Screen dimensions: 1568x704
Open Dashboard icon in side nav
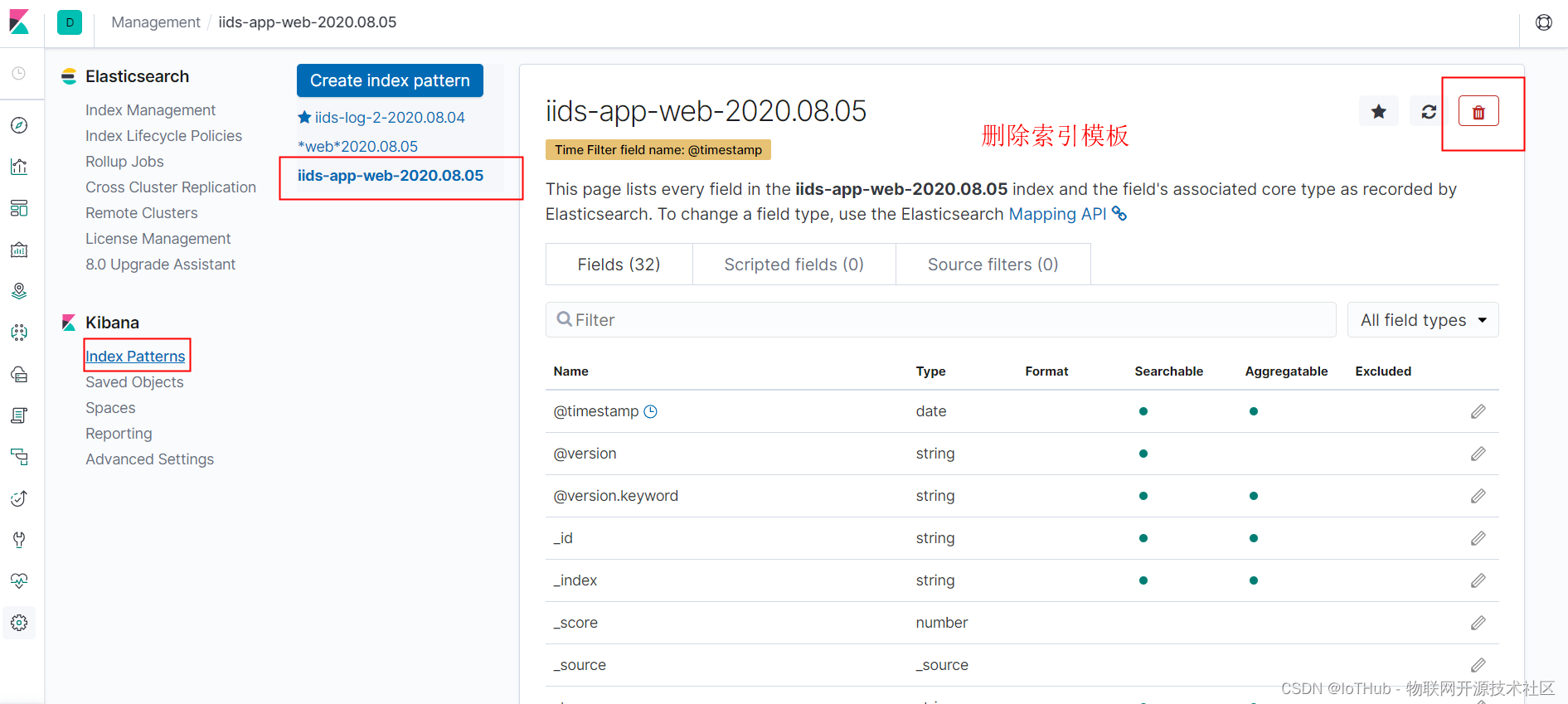click(x=19, y=208)
